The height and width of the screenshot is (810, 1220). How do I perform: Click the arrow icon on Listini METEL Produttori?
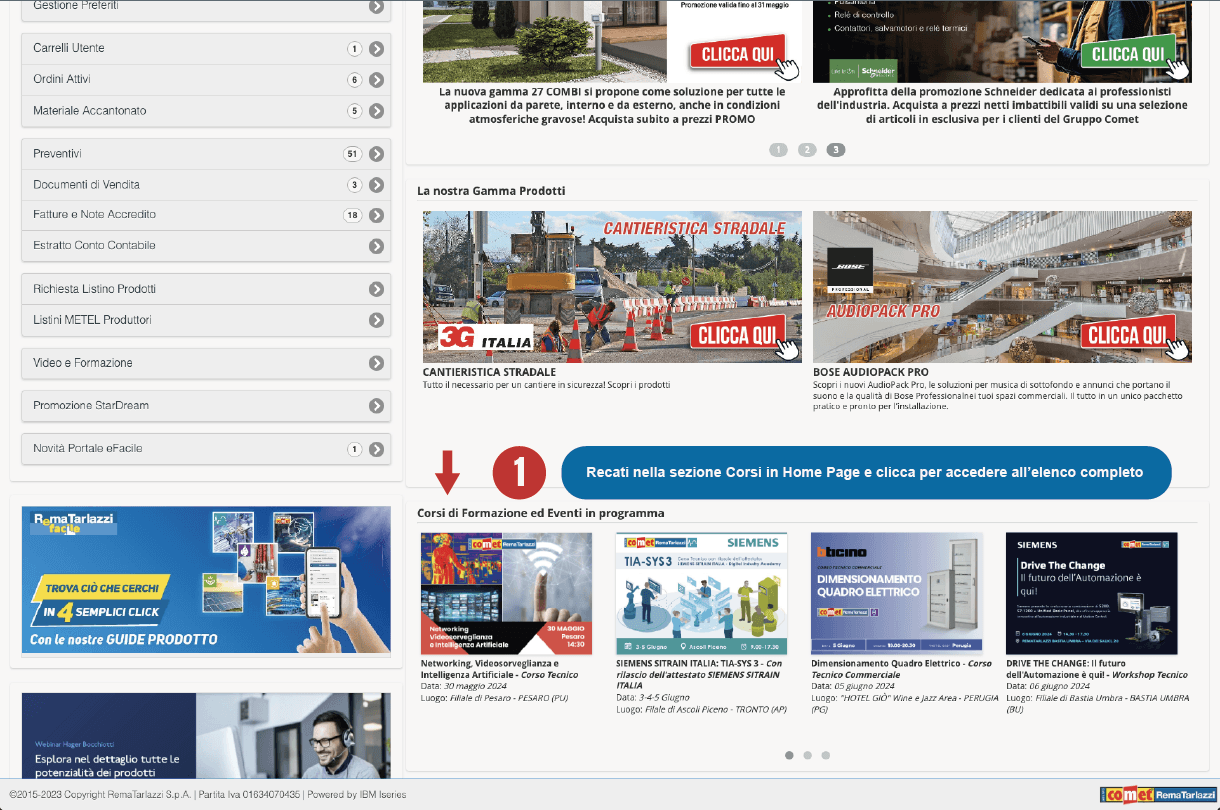(376, 321)
